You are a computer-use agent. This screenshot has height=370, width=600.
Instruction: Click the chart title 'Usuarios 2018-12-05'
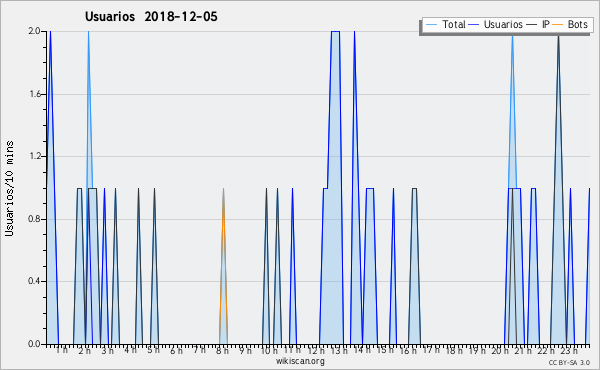151,17
